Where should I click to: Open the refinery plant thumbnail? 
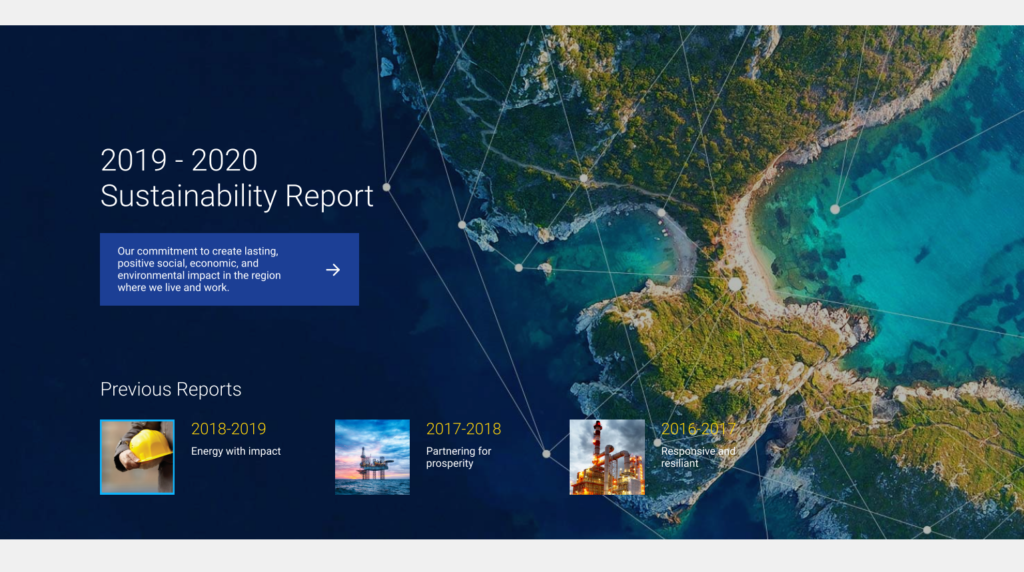(x=607, y=457)
